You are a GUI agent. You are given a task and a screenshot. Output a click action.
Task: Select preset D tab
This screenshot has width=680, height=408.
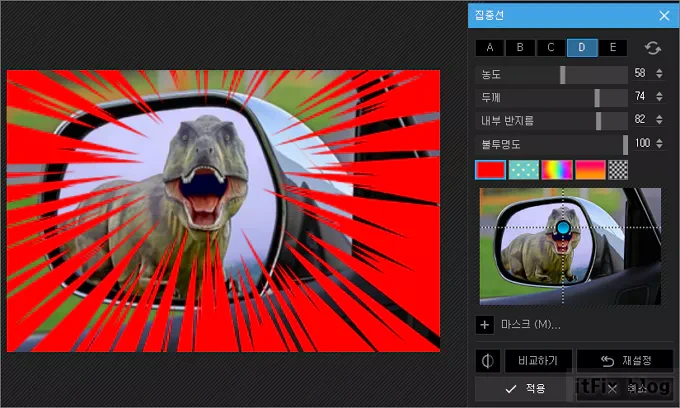tap(582, 48)
